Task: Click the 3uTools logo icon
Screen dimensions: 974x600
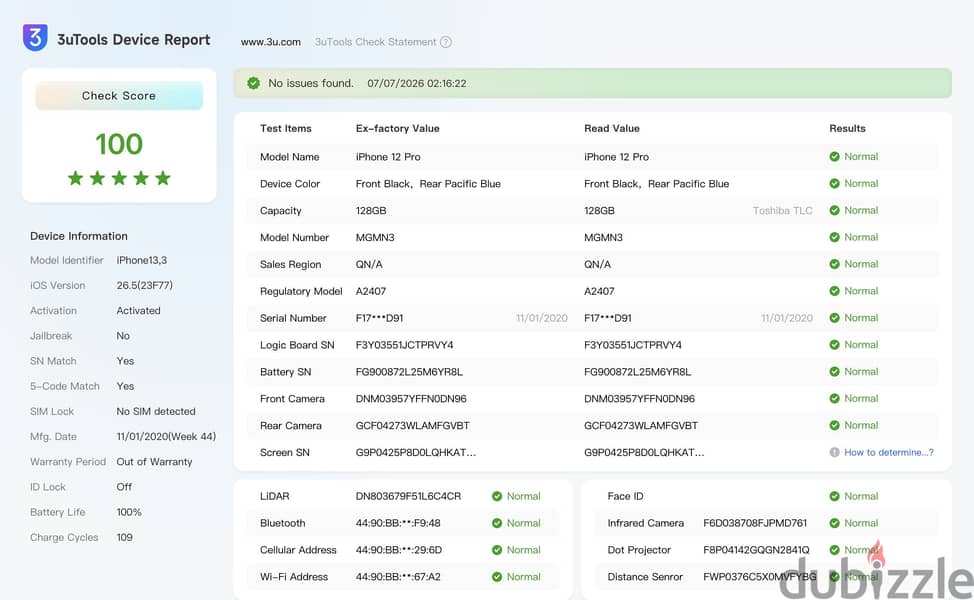Action: (35, 38)
